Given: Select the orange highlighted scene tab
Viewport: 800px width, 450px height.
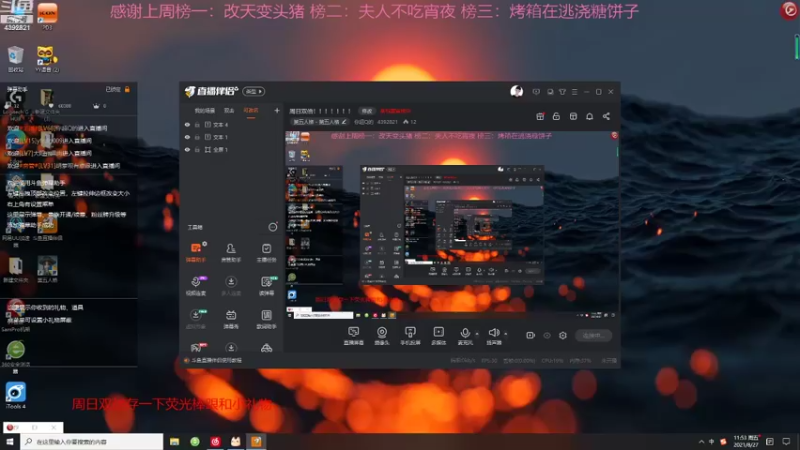Looking at the screenshot, I should 251,111.
